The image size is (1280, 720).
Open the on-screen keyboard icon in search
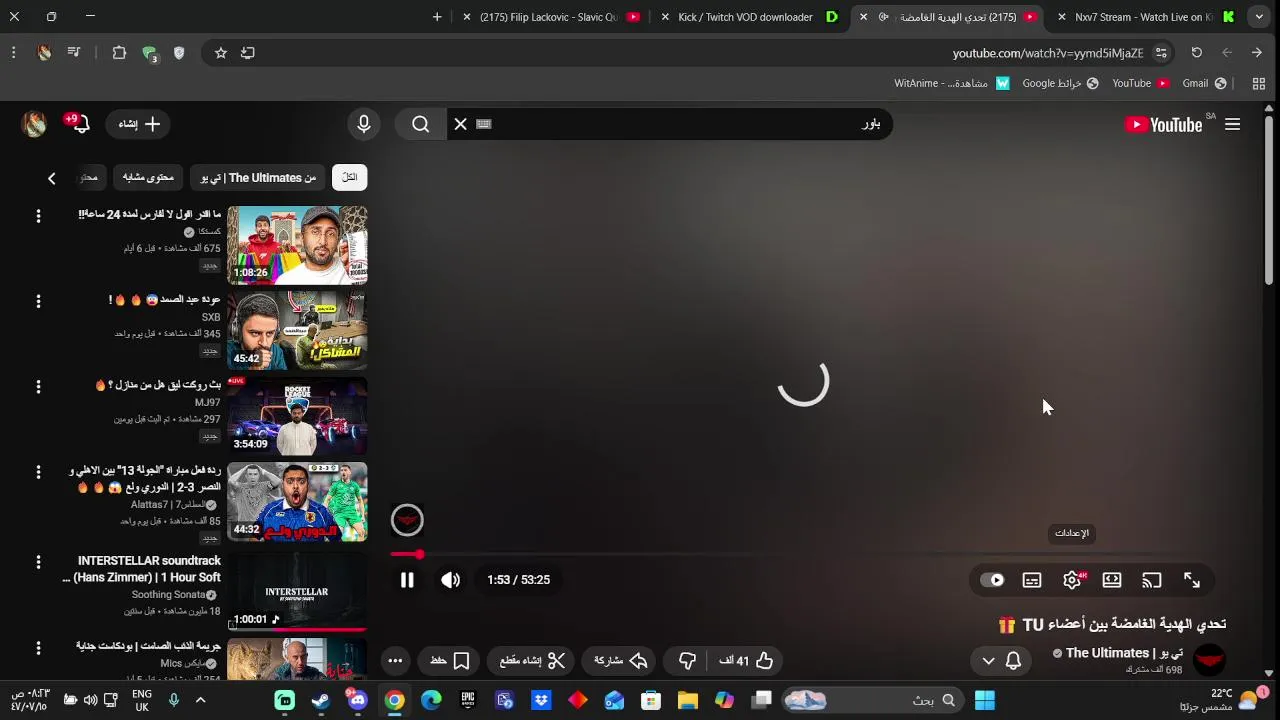(x=484, y=124)
